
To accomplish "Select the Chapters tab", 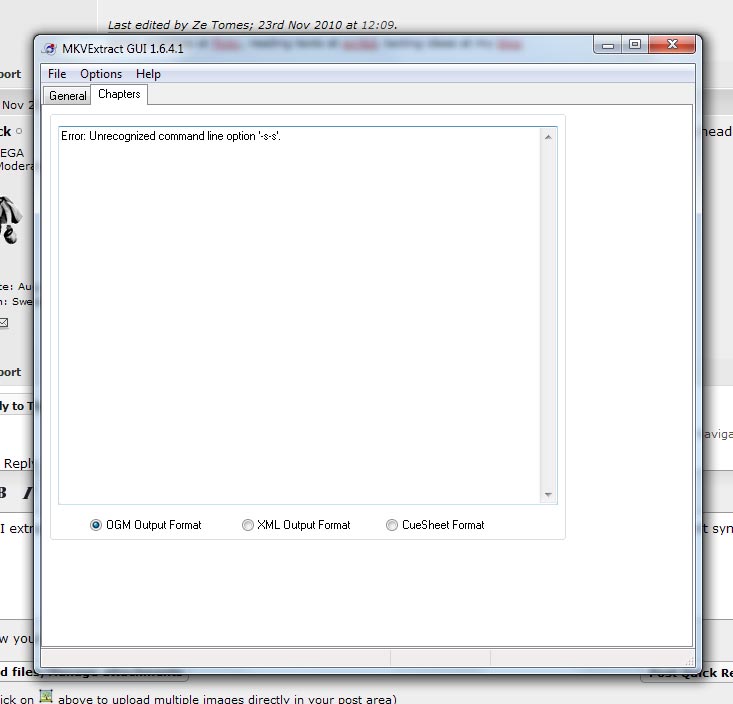I will coord(119,94).
